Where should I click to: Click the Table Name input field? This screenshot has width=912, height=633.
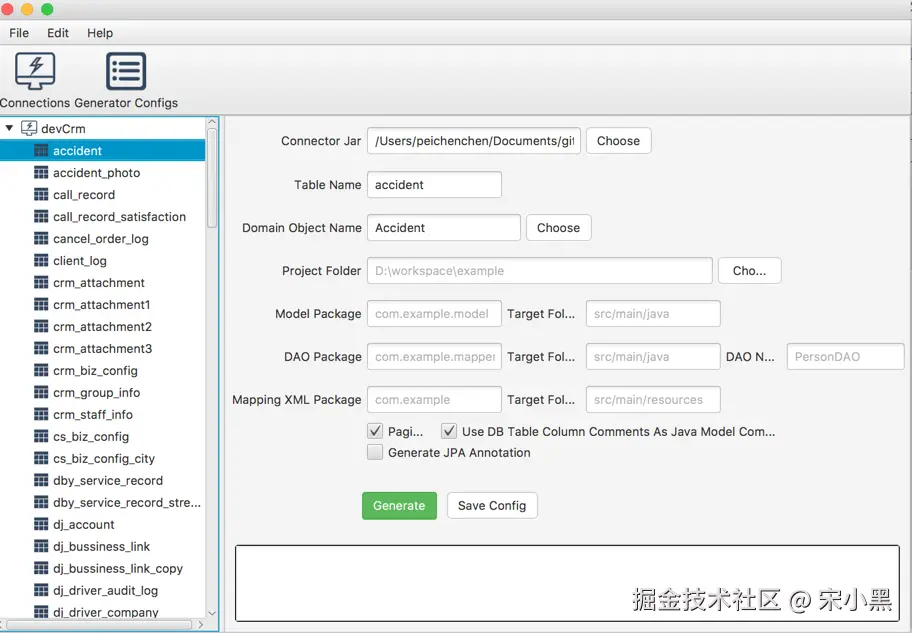434,184
